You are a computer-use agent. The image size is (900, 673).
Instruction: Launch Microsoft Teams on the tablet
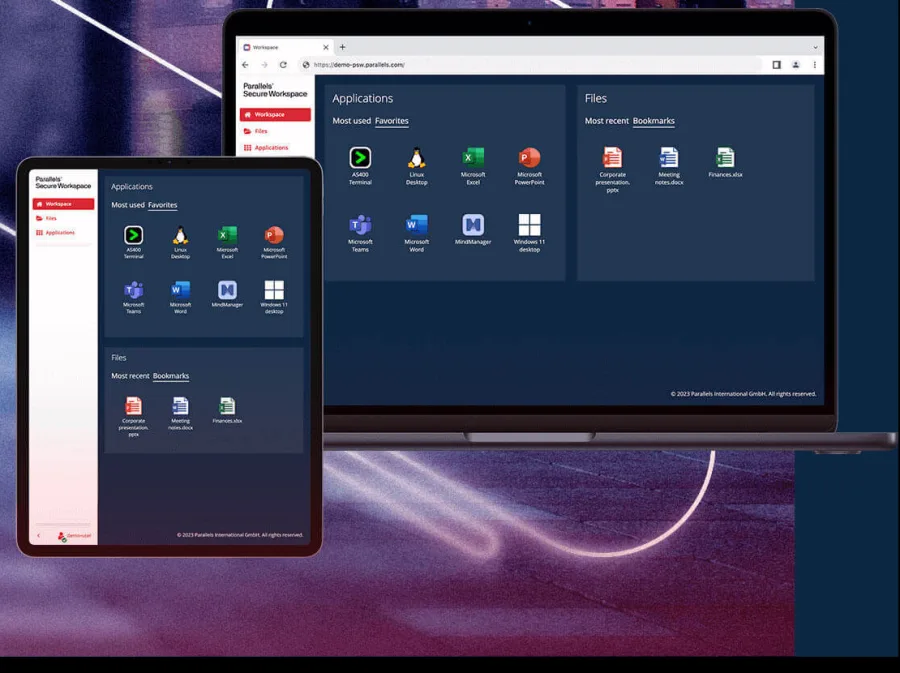tap(134, 297)
